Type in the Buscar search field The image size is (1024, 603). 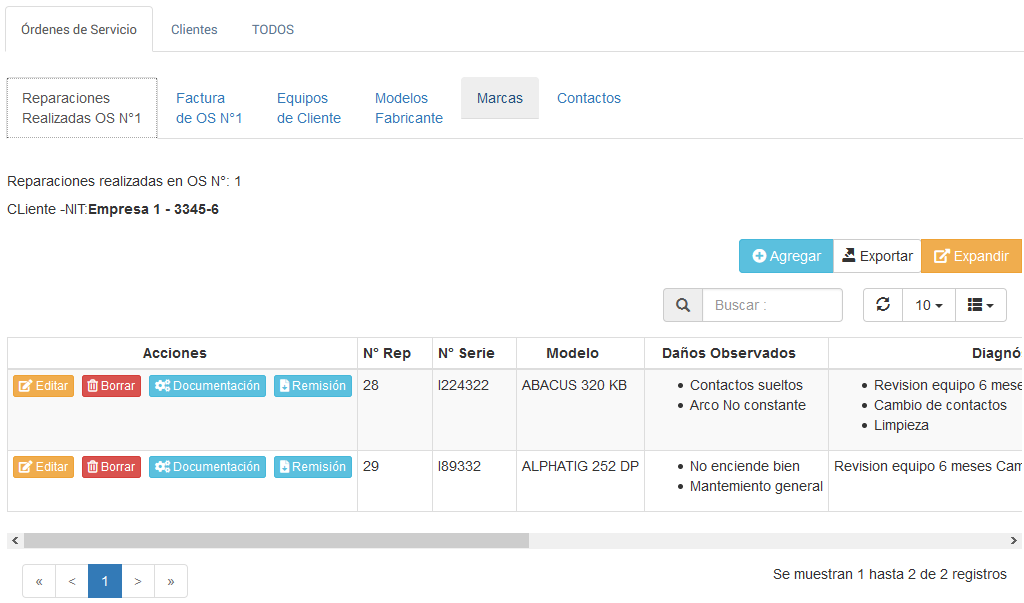(772, 305)
